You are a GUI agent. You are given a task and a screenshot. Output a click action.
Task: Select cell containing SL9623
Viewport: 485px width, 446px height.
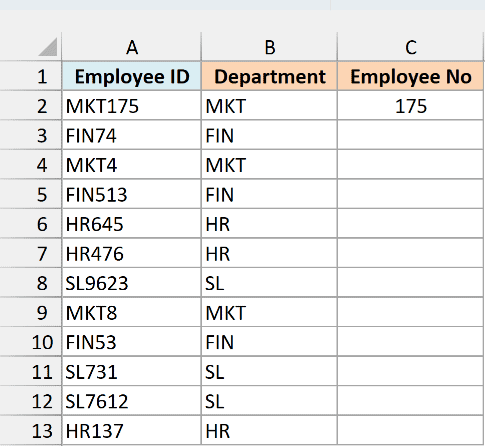pyautogui.click(x=132, y=283)
